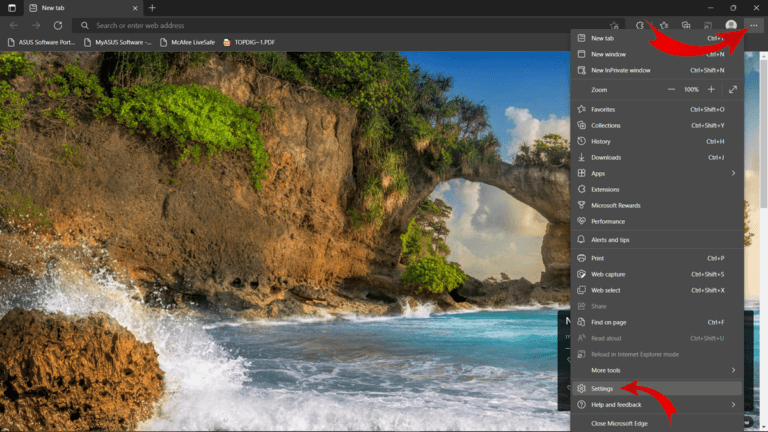Image resolution: width=768 pixels, height=432 pixels.
Task: Choose New InPrivate window menu item
Action: pos(620,70)
